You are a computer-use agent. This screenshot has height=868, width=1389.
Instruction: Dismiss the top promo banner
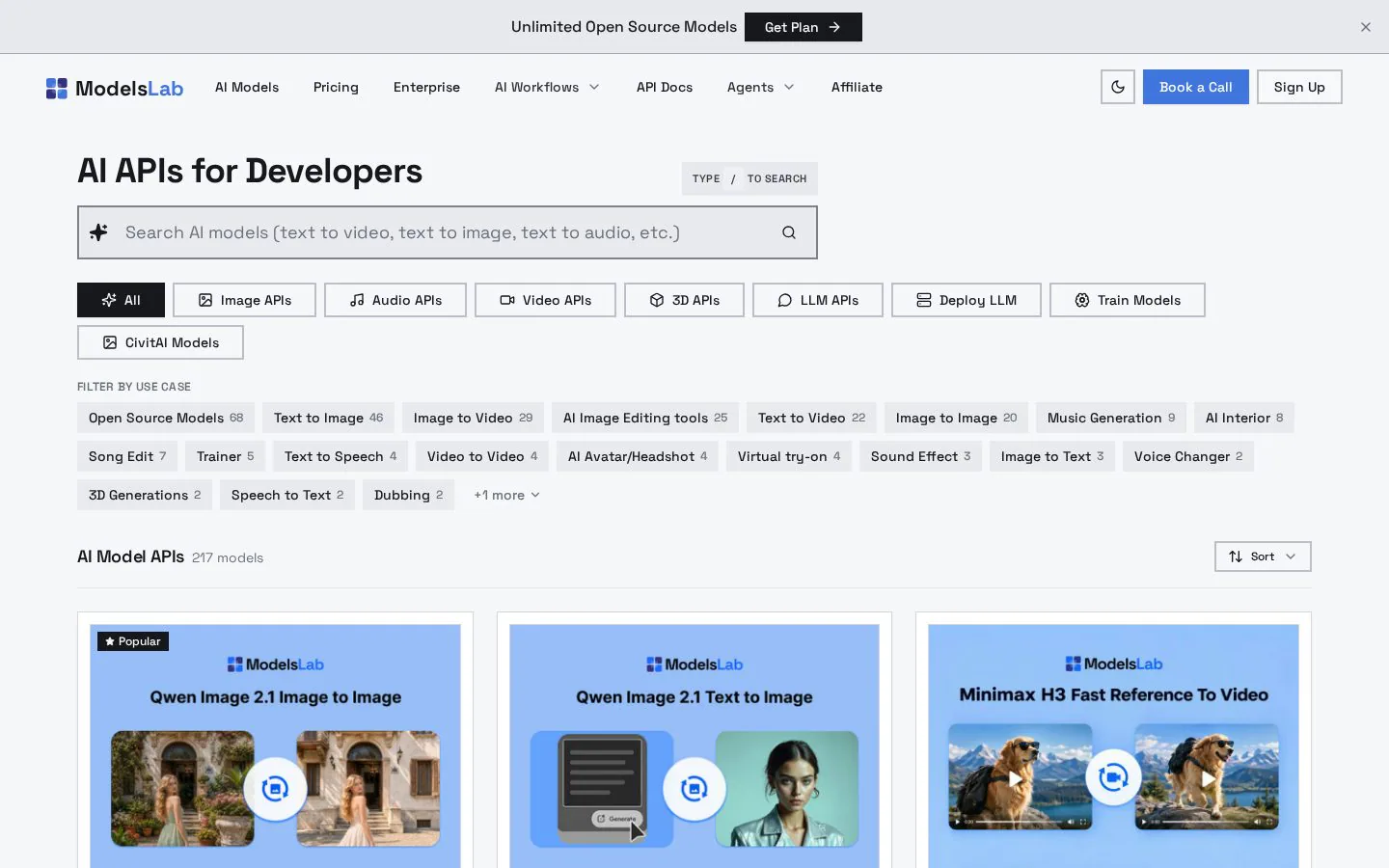coord(1366,27)
